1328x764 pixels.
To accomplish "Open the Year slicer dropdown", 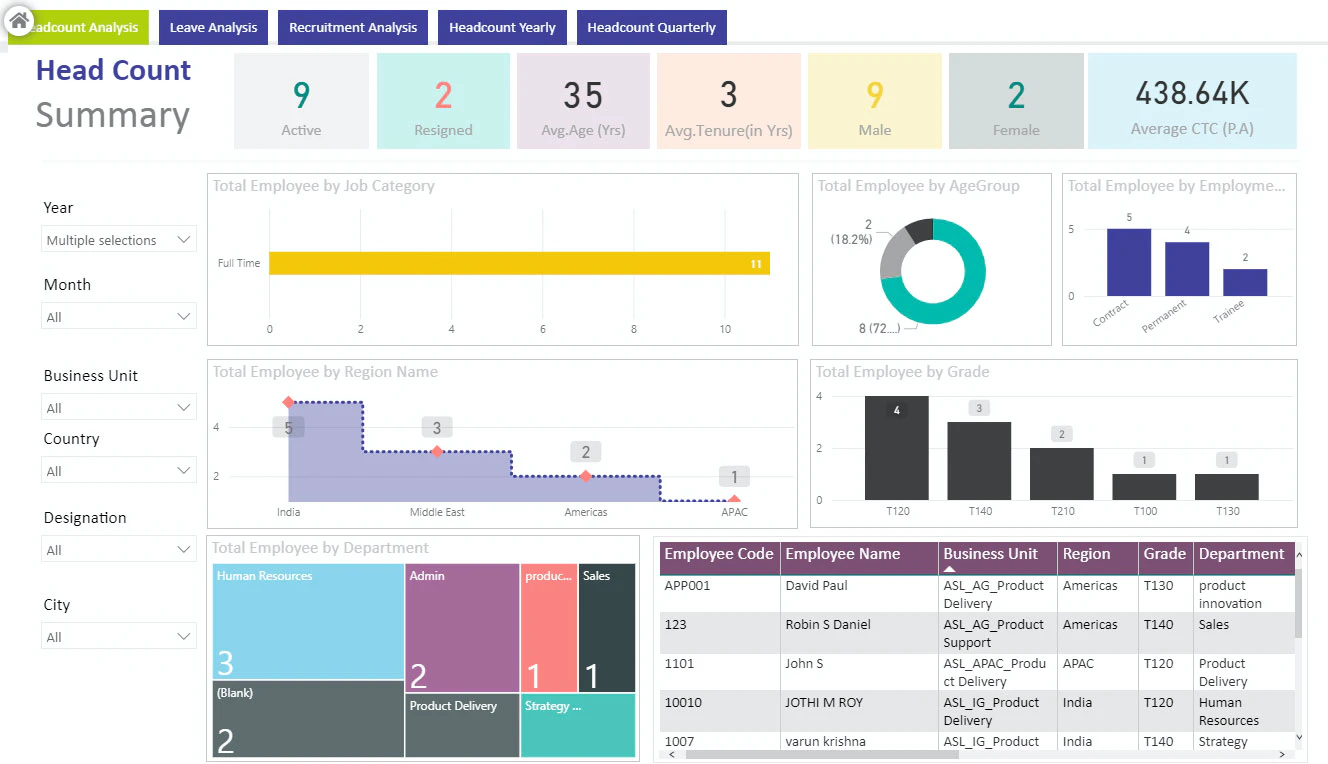I will point(119,240).
